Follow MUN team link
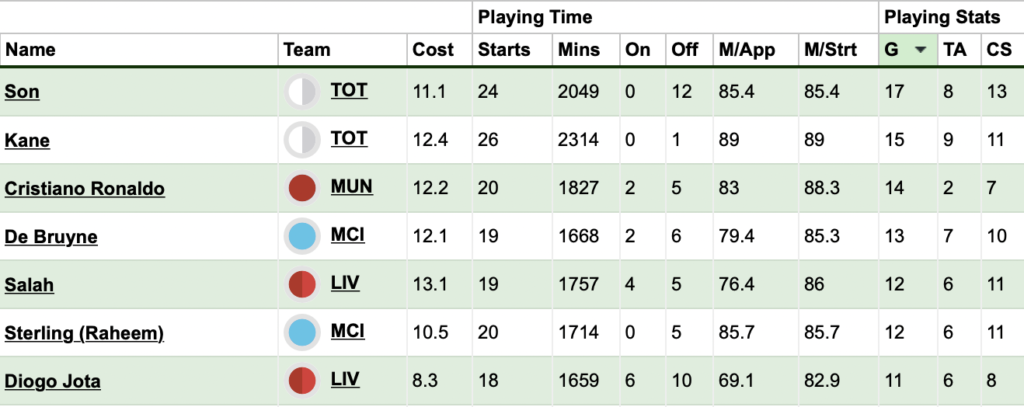The width and height of the screenshot is (1024, 407). tap(351, 187)
